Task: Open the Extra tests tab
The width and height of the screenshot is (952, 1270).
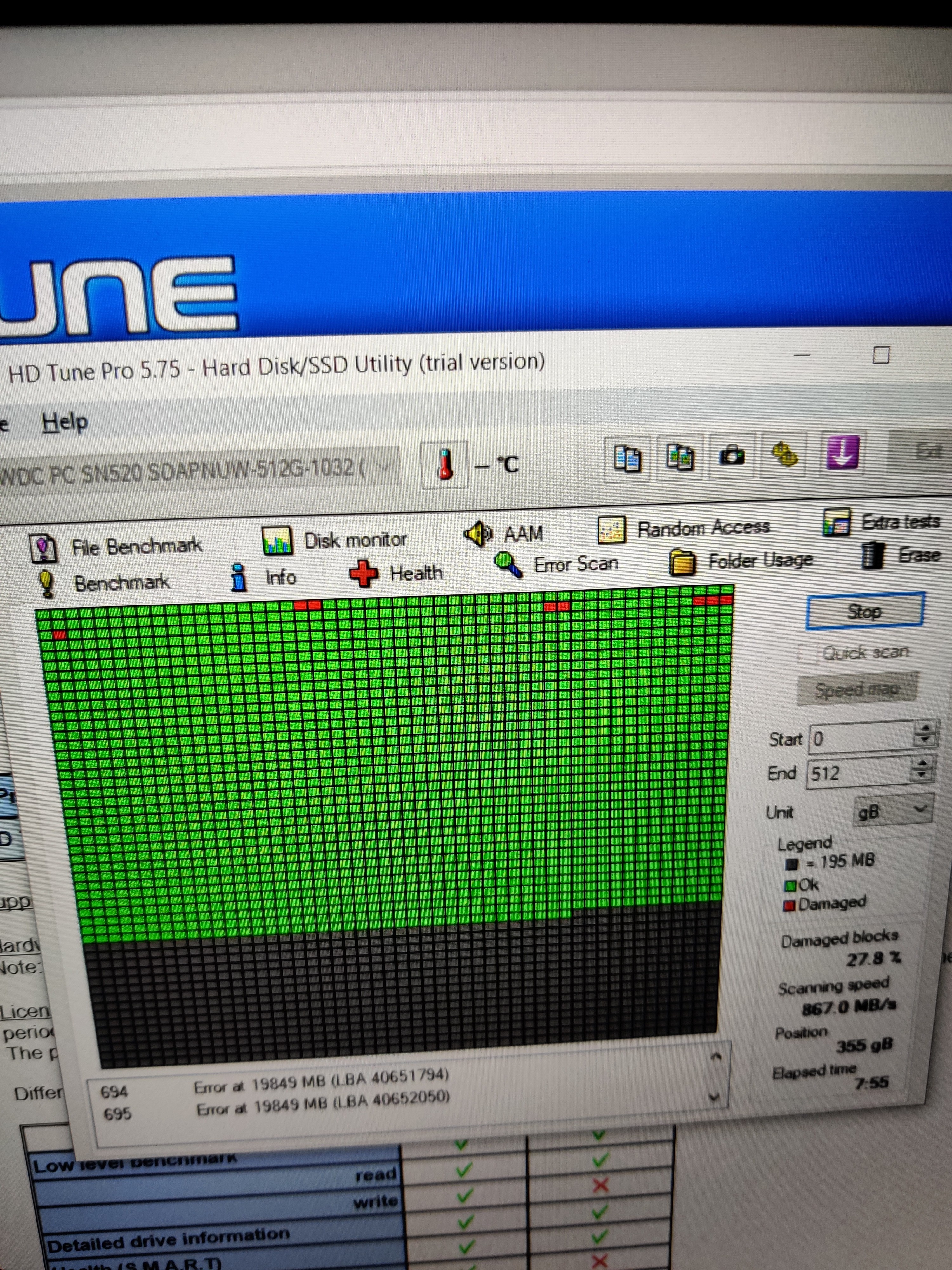Action: point(900,521)
